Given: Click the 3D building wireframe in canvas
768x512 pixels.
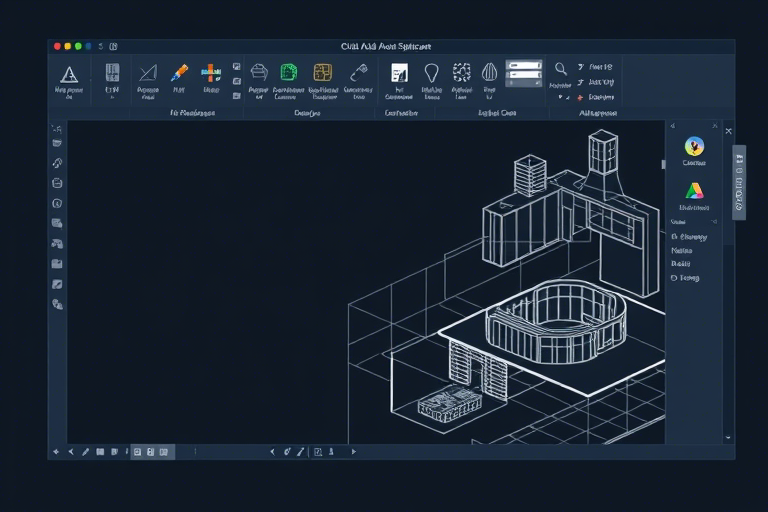Looking at the screenshot, I should pyautogui.click(x=506, y=287).
